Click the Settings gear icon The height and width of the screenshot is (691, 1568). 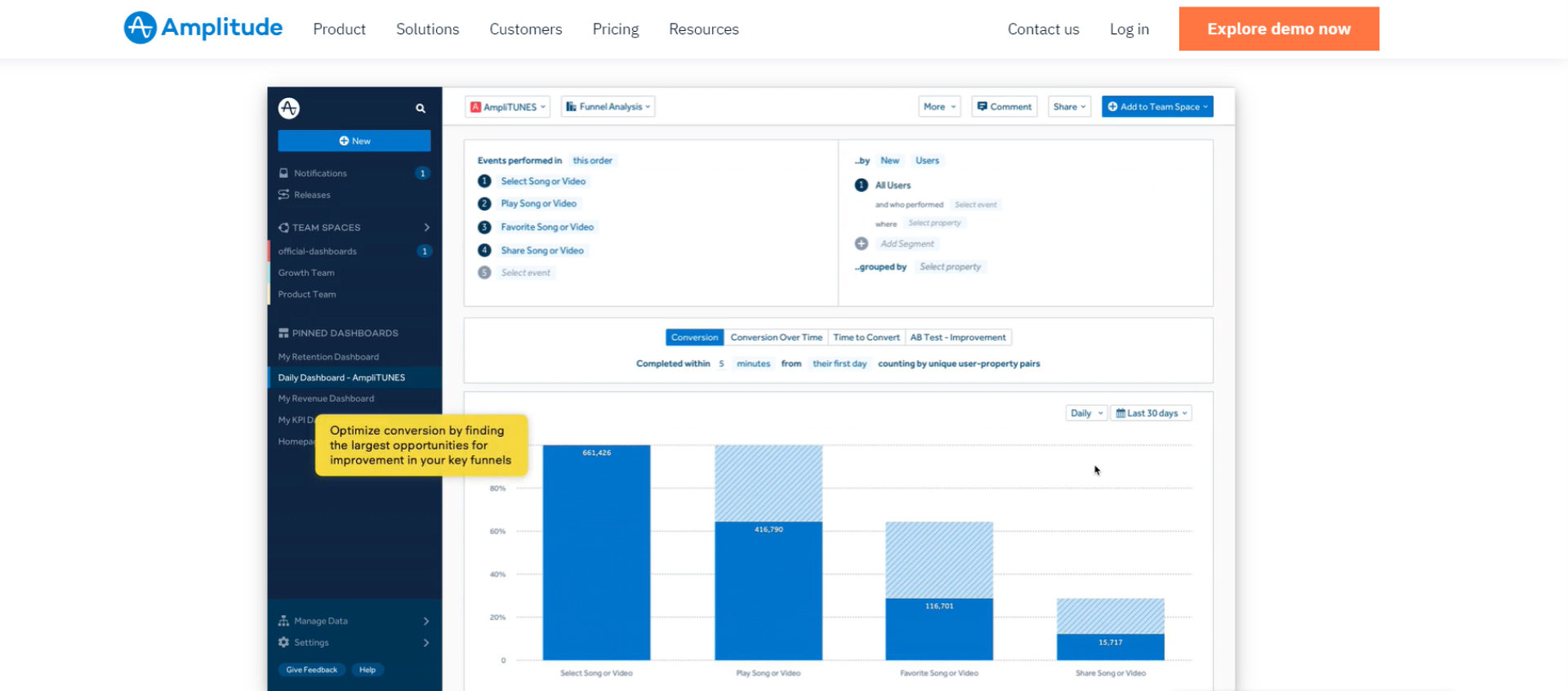click(x=283, y=642)
